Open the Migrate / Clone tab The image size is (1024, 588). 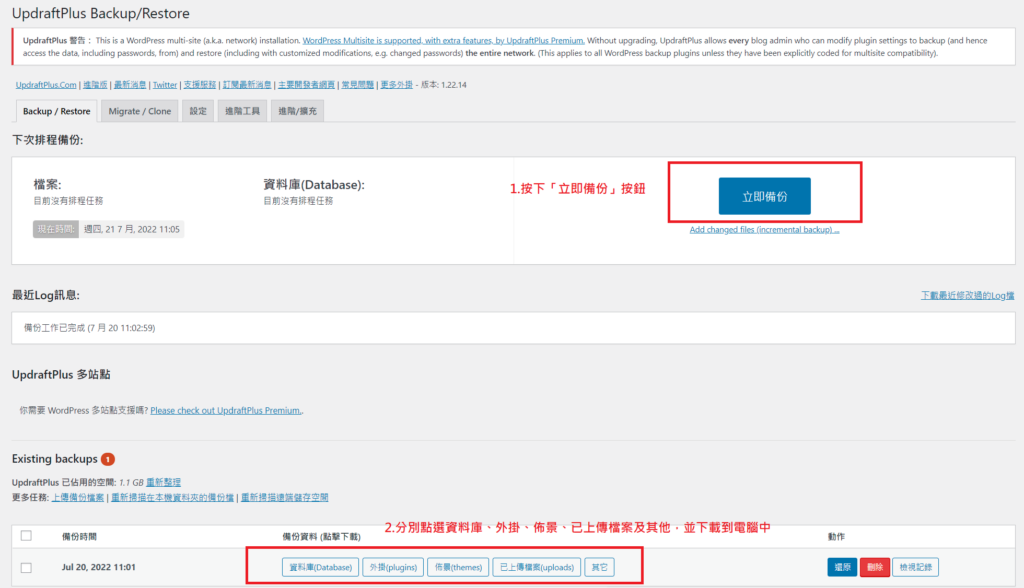point(139,111)
